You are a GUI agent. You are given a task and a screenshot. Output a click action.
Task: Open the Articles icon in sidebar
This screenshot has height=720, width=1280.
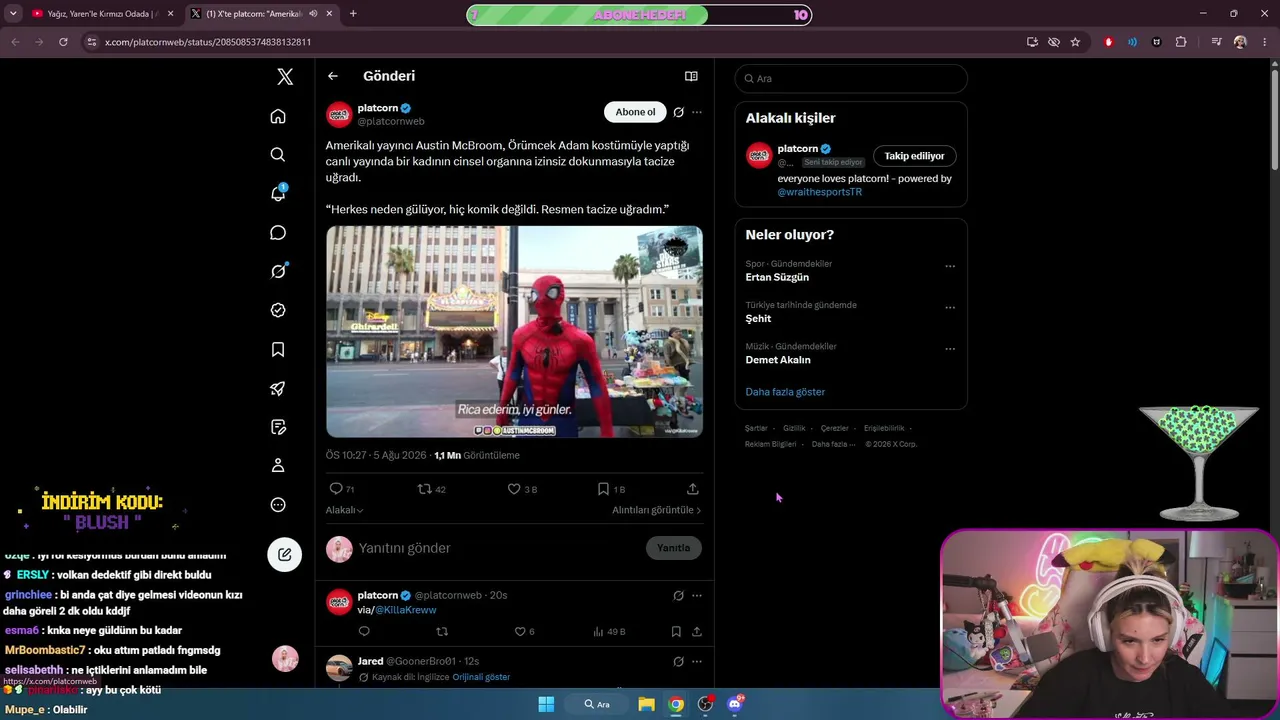[278, 427]
